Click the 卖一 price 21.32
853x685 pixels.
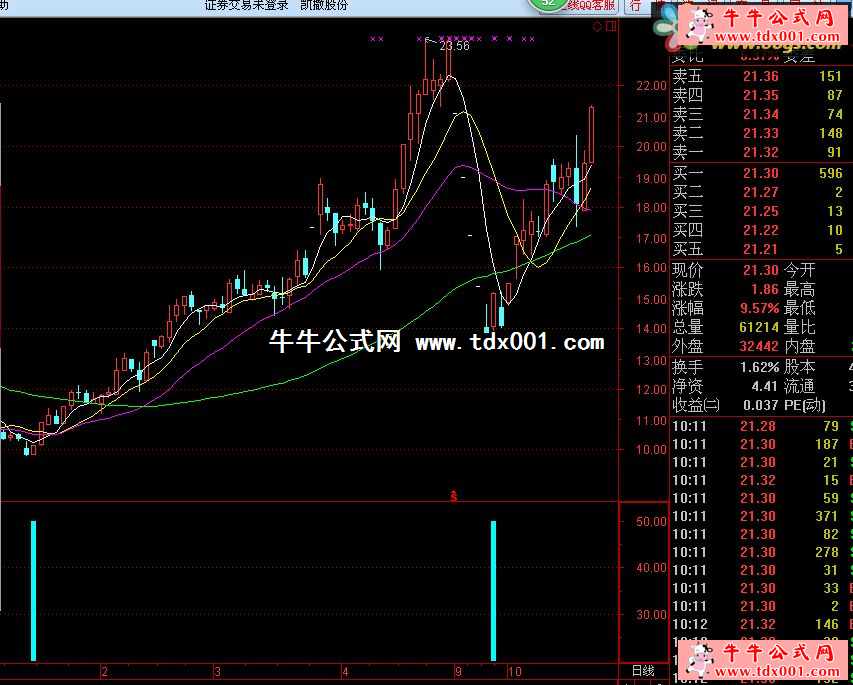pos(761,152)
